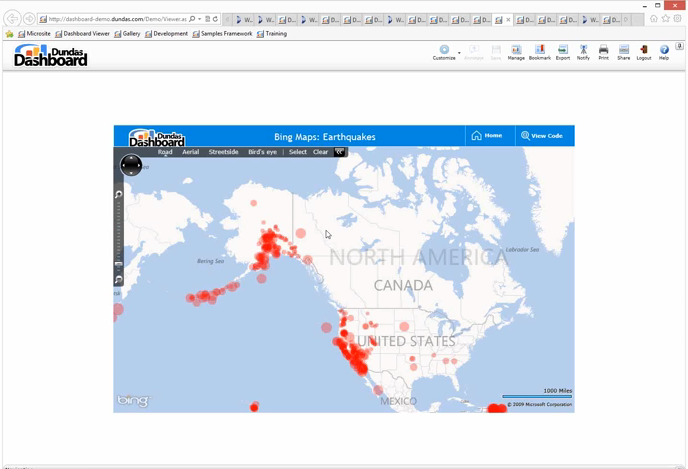Image resolution: width=688 pixels, height=469 pixels.
Task: Click the Export icon
Action: click(563, 50)
